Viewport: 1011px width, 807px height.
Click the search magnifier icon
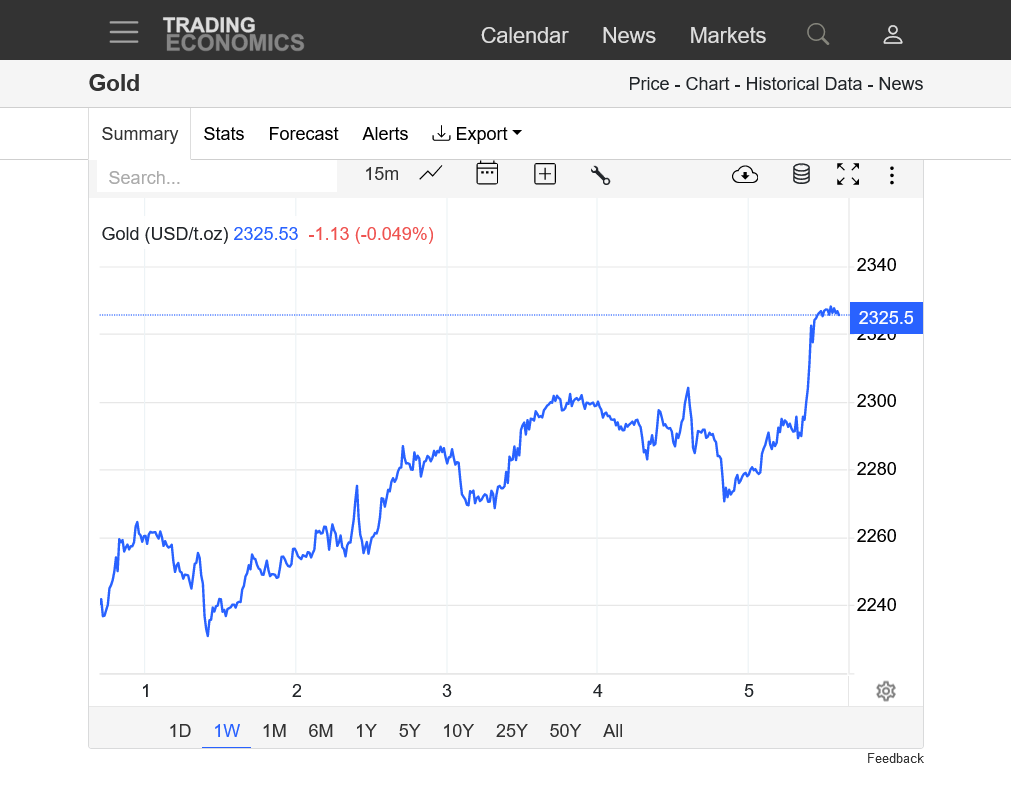pos(818,35)
